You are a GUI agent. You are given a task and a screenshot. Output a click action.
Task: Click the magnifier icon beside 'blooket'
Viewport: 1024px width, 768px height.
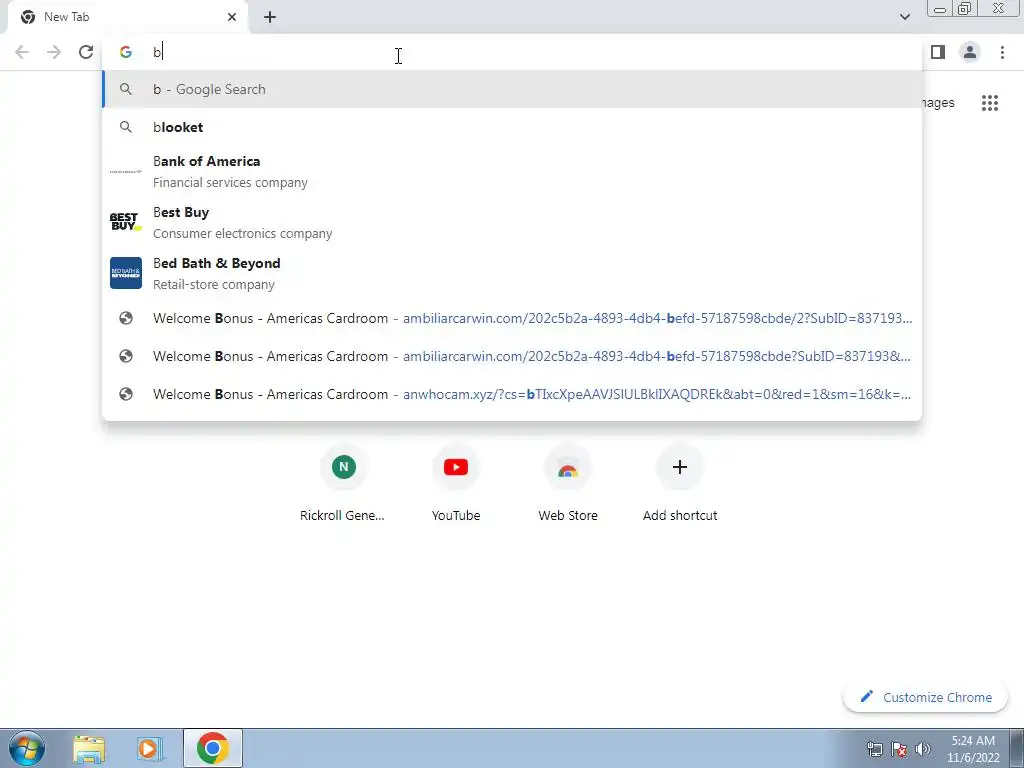[x=125, y=127]
